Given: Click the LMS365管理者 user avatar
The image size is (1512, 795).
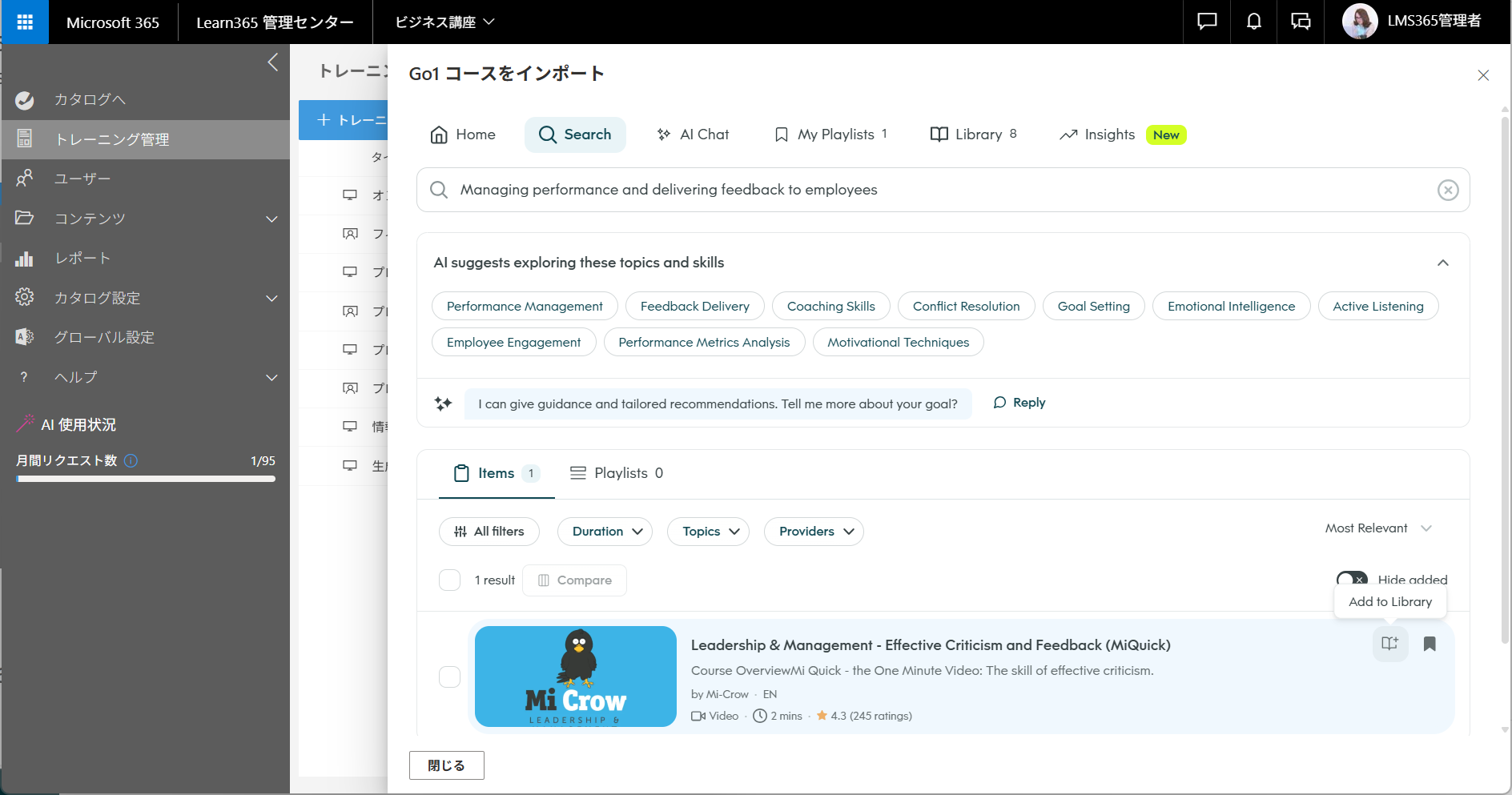Looking at the screenshot, I should (x=1360, y=22).
